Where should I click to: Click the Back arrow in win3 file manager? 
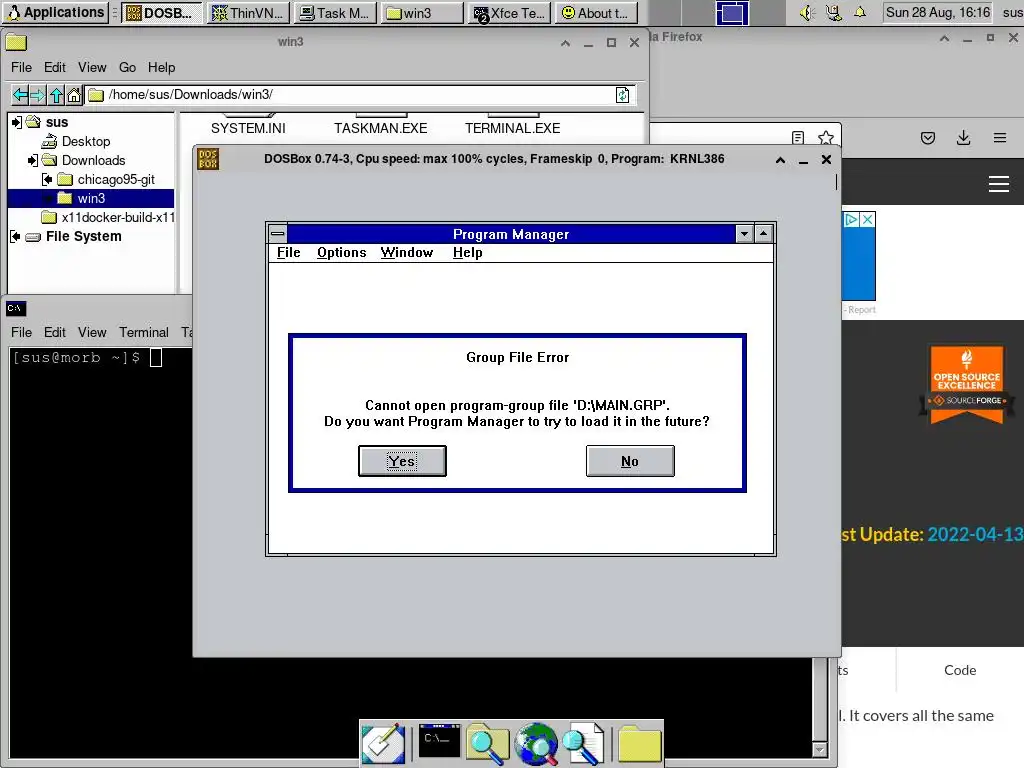pyautogui.click(x=20, y=95)
